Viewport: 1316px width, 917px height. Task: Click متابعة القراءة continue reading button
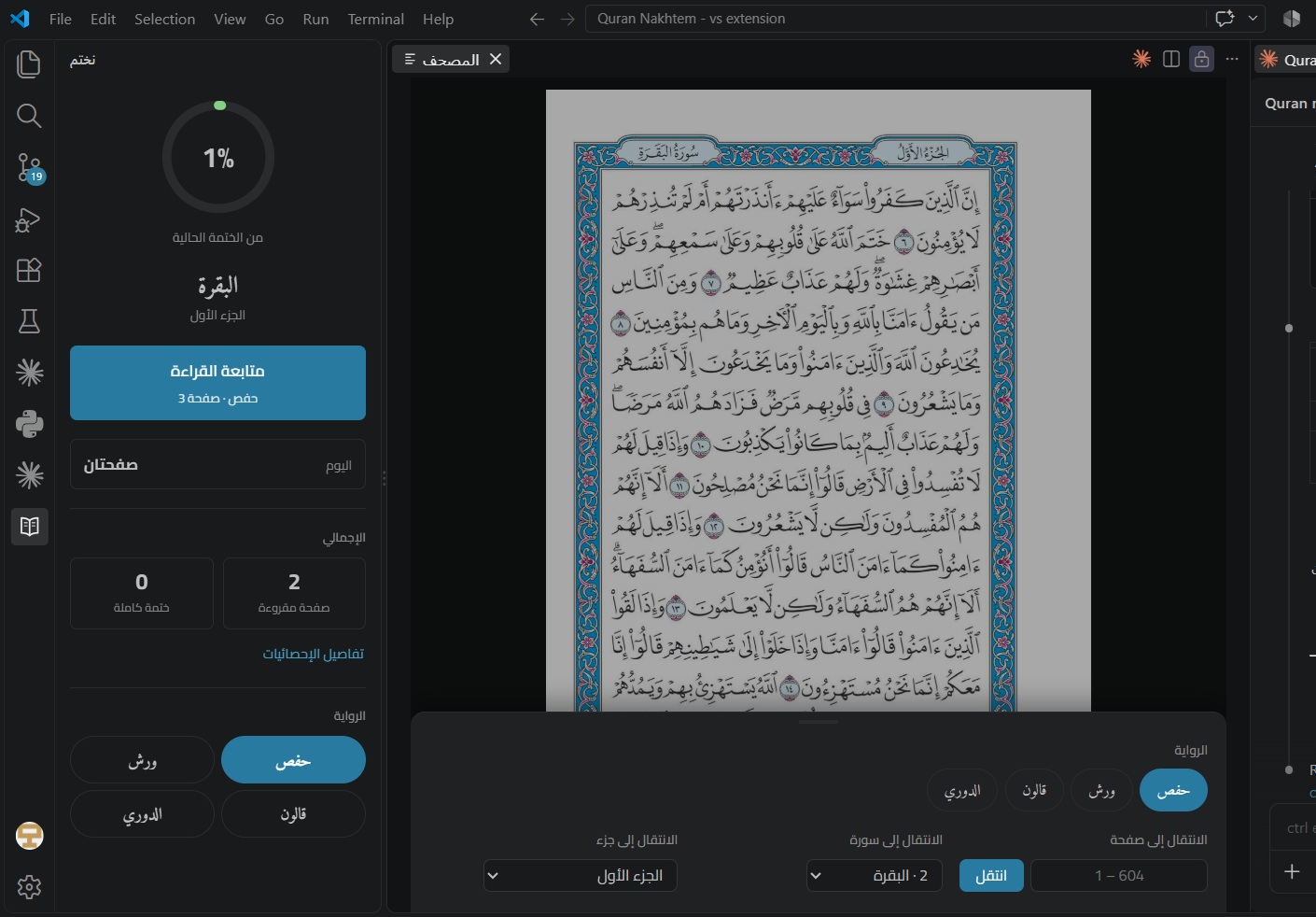coord(217,383)
